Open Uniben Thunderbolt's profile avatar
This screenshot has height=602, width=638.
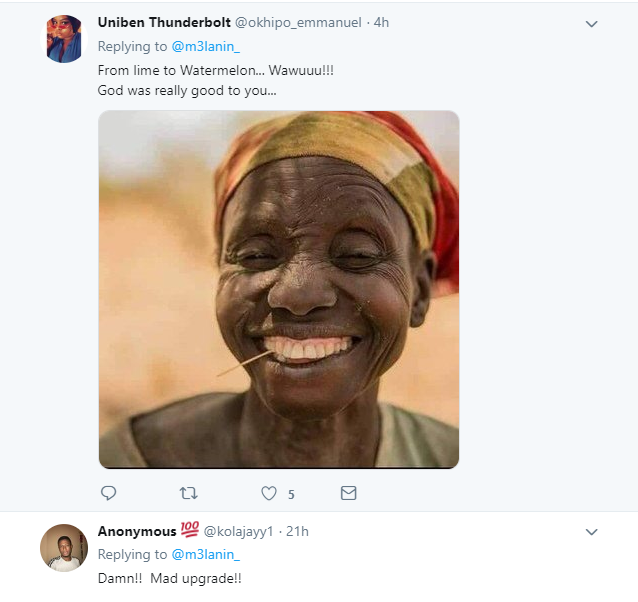point(65,39)
